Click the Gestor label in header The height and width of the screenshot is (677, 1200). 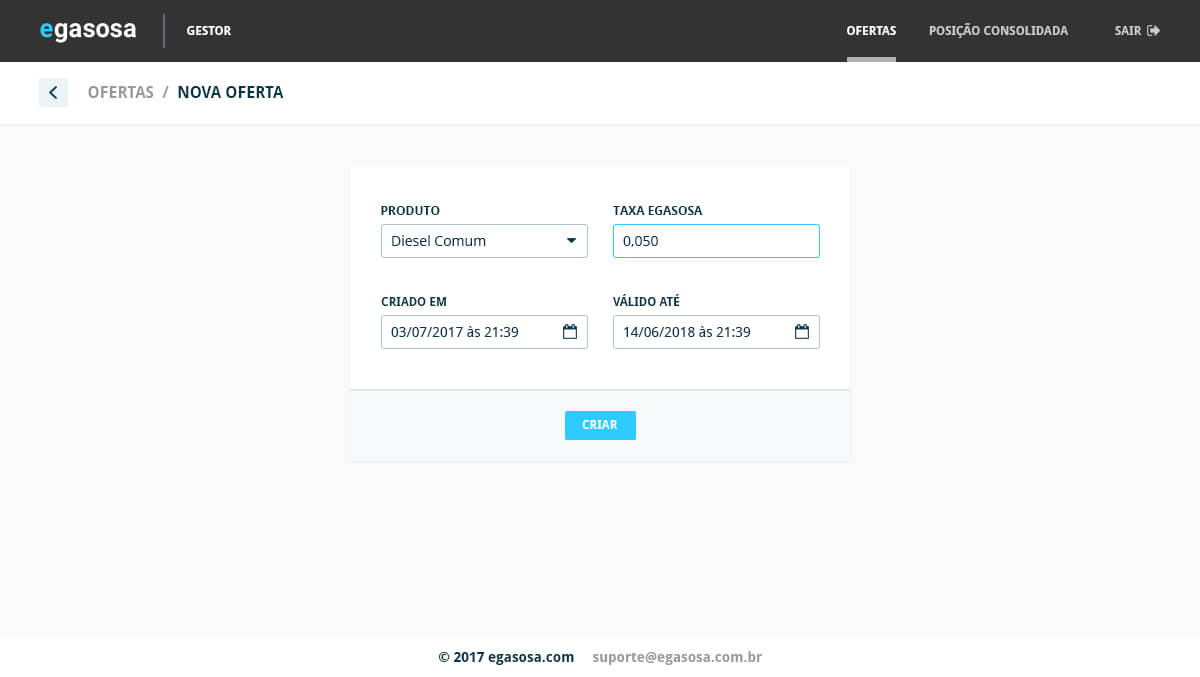pos(209,31)
